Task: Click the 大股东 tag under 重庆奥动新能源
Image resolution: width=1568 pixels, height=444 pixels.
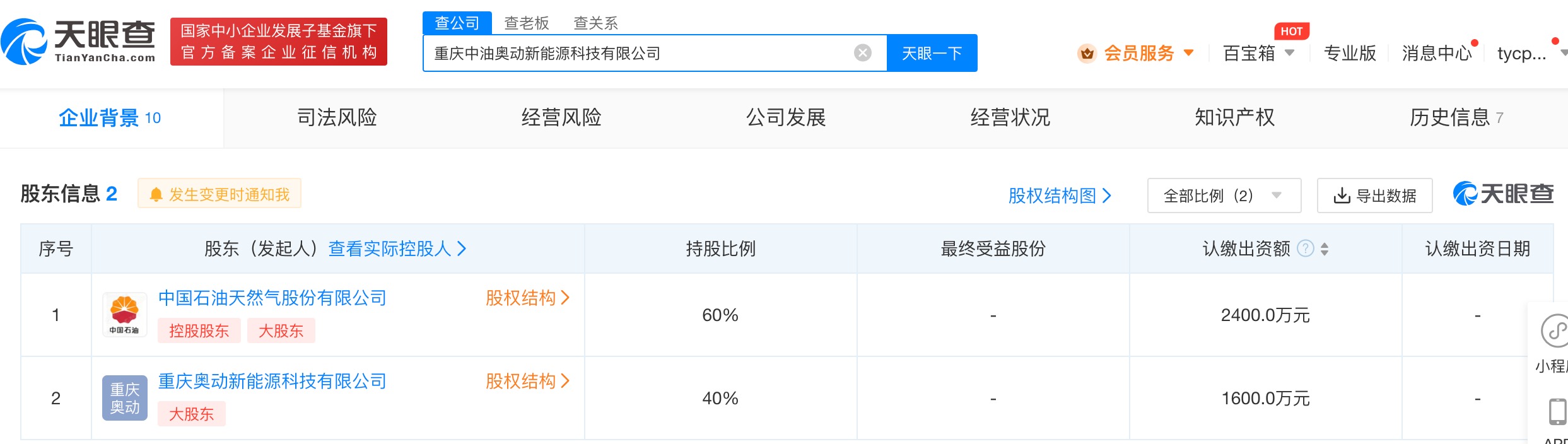Action: coord(192,414)
